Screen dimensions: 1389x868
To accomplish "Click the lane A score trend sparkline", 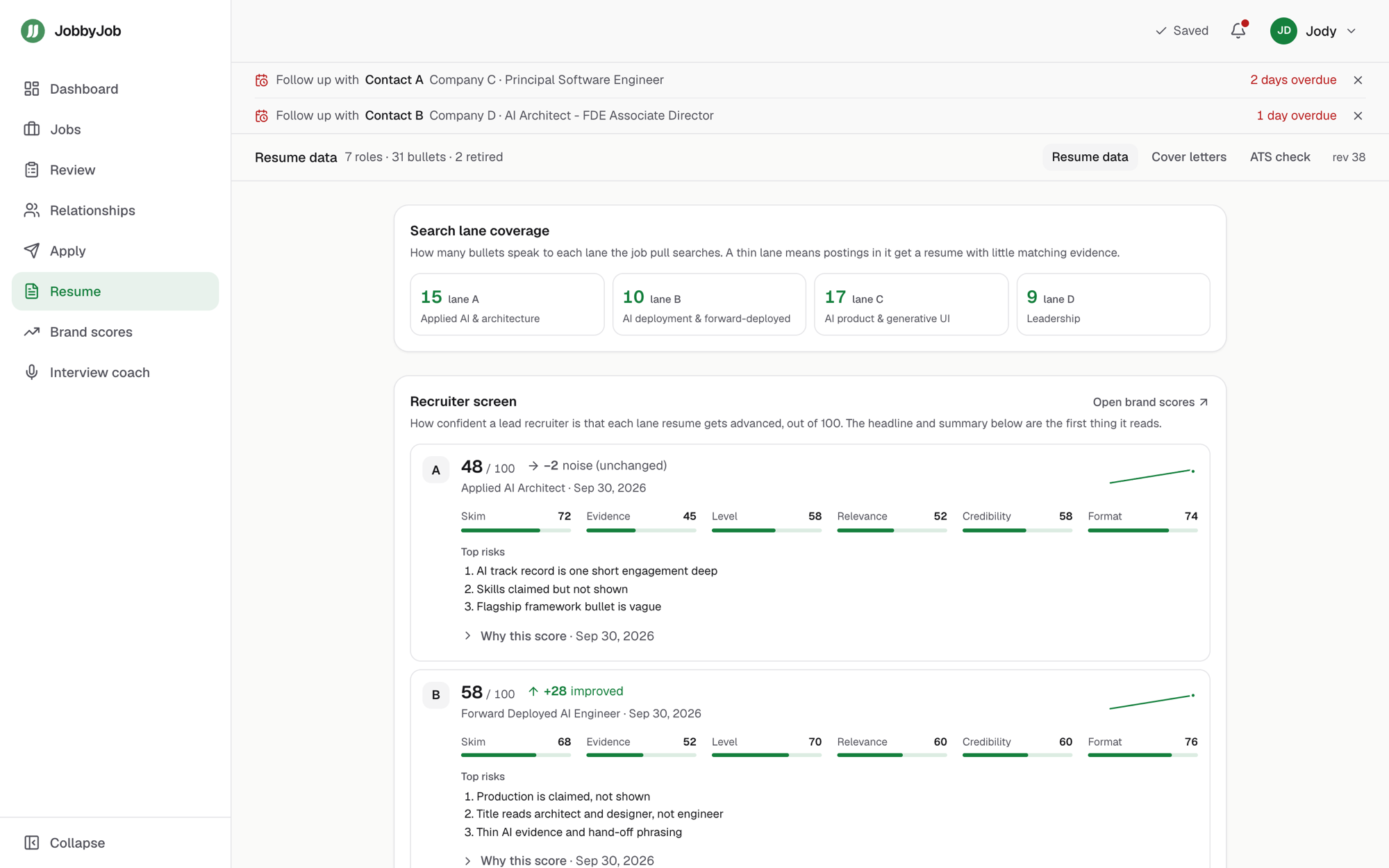I will pyautogui.click(x=1152, y=476).
